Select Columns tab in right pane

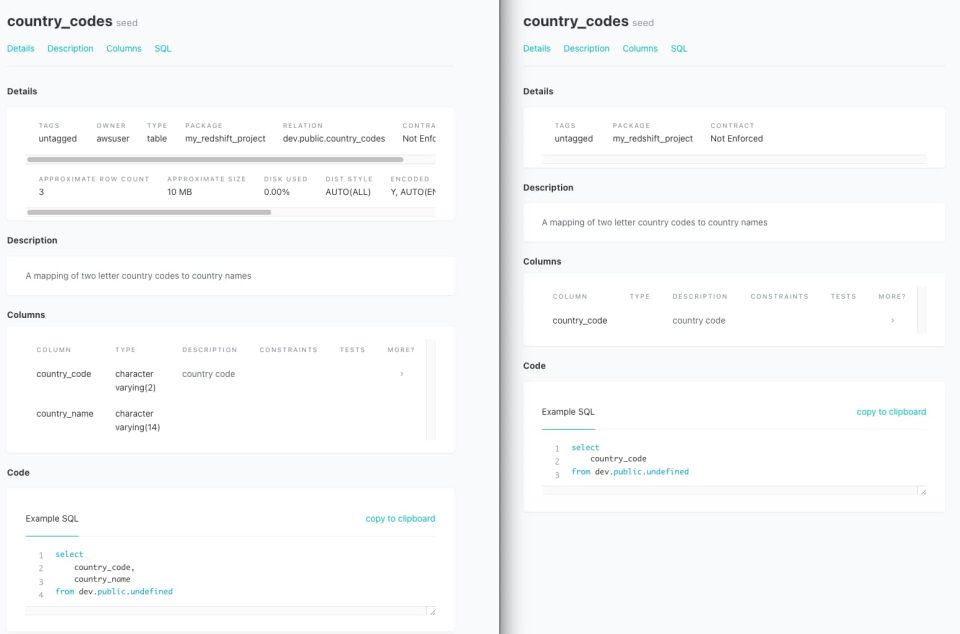point(640,48)
